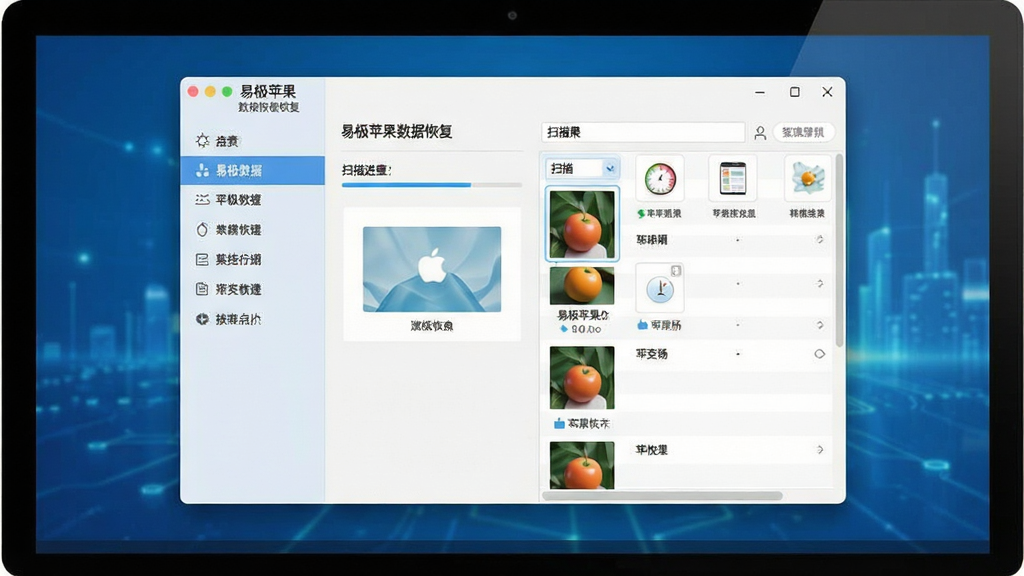Switch to the third sidebar menu item

253,200
